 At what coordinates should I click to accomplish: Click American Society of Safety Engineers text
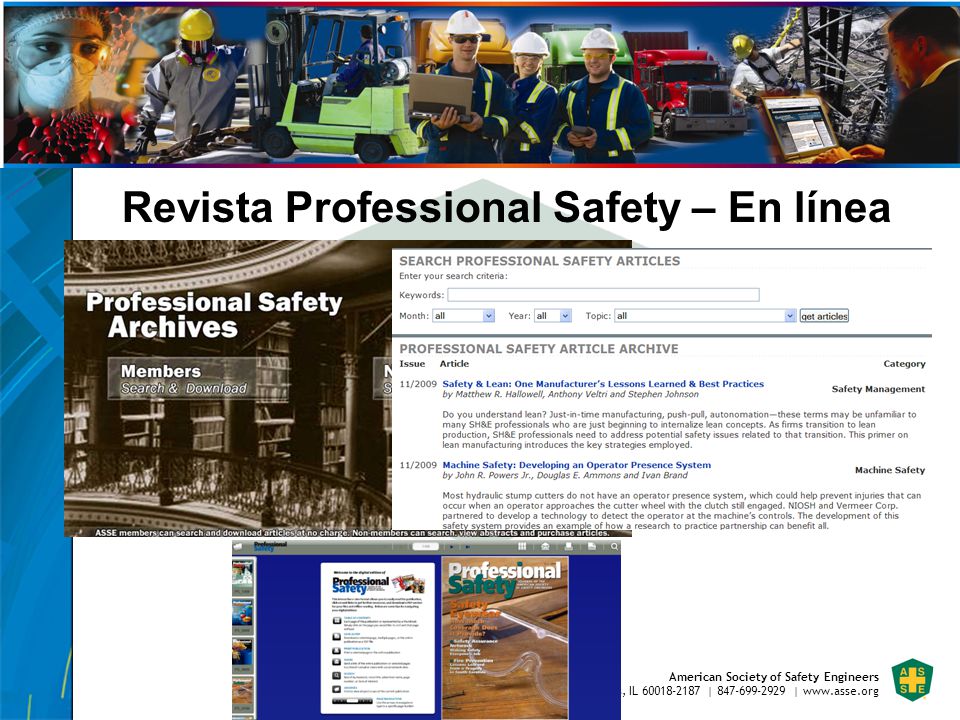(773, 677)
